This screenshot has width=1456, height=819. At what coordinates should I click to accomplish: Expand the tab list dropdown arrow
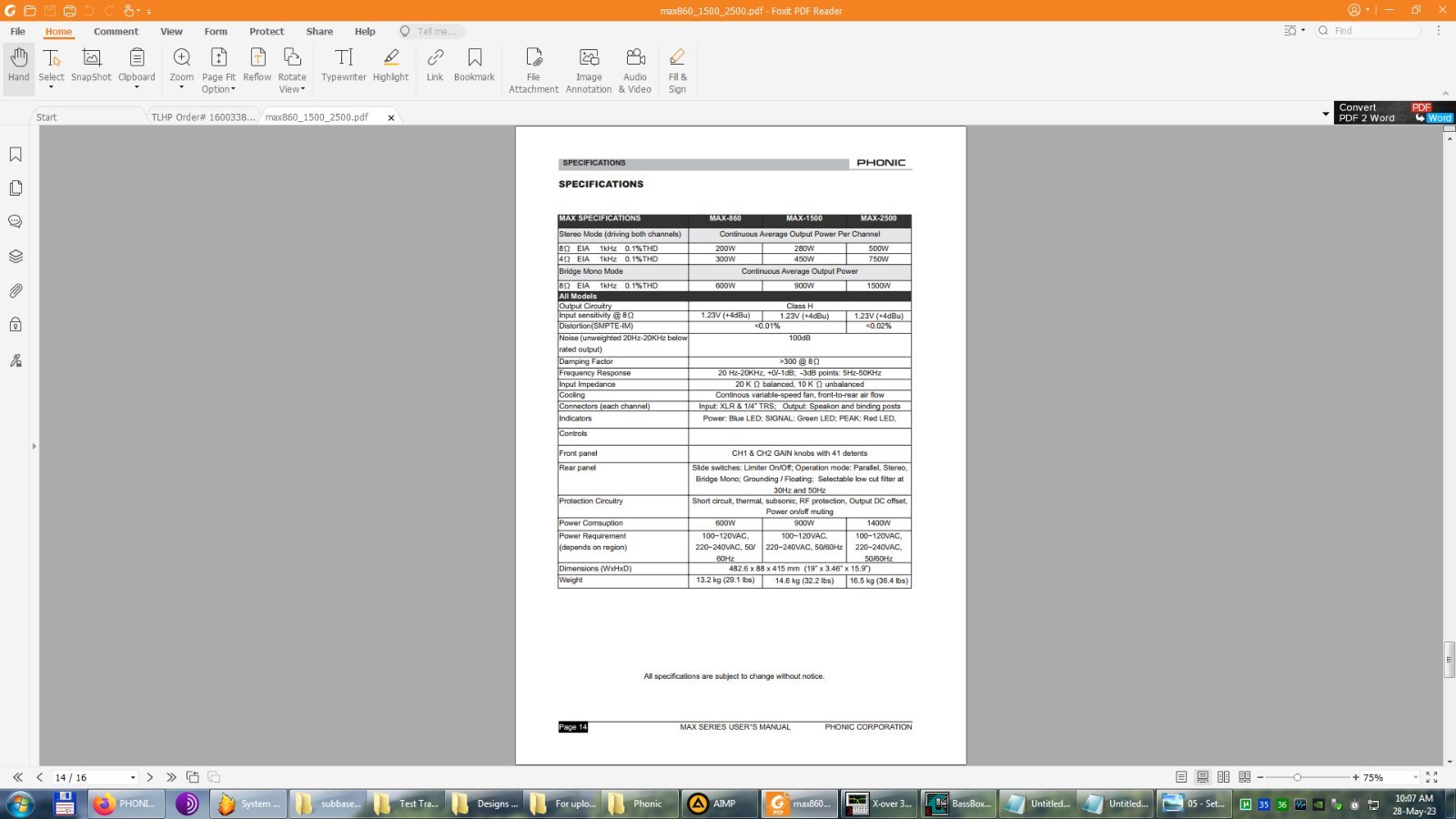pyautogui.click(x=1325, y=115)
